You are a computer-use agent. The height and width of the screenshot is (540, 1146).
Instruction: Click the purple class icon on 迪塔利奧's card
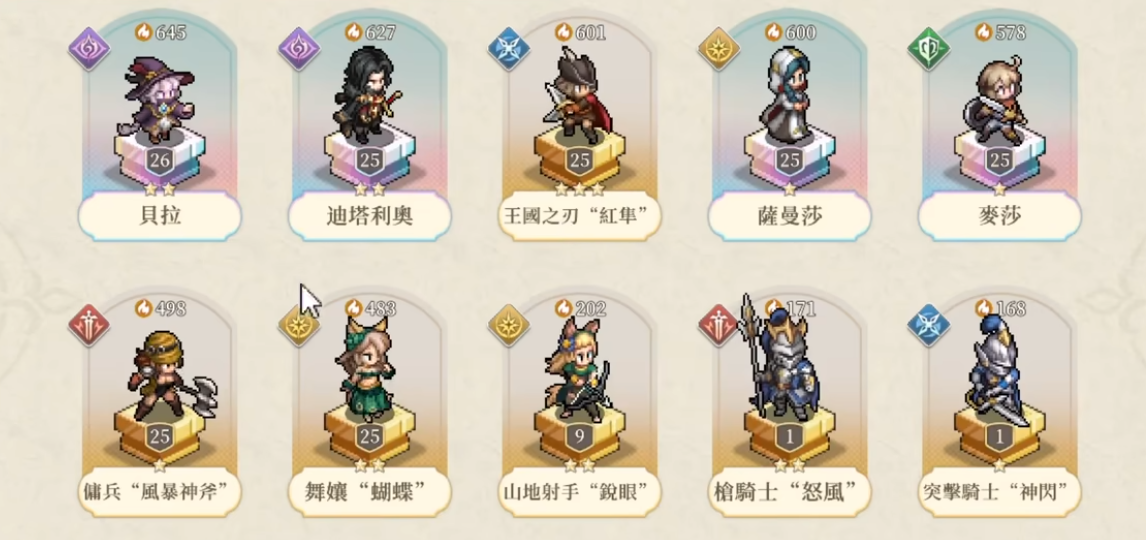(x=300, y=50)
